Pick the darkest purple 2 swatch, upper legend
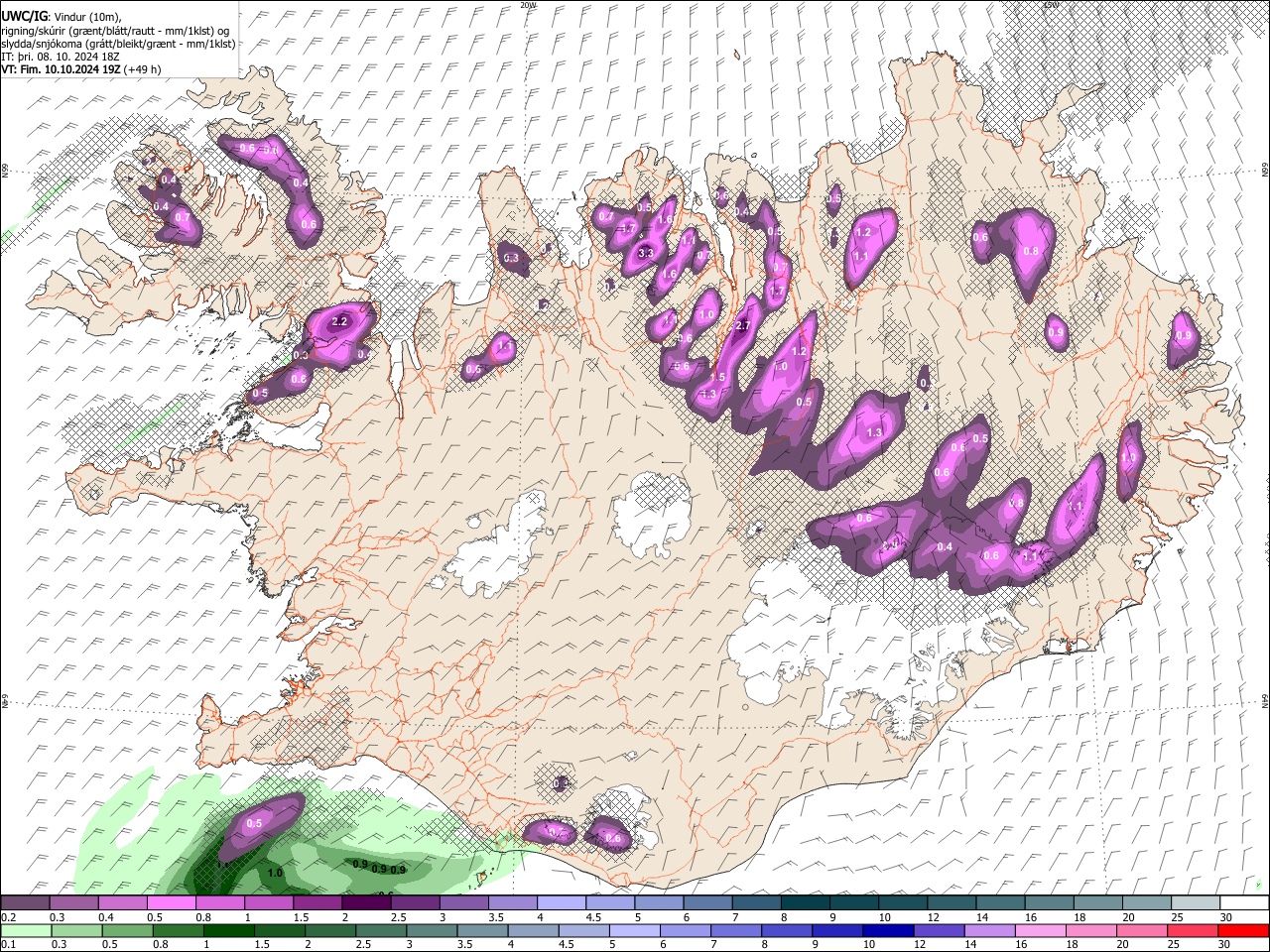This screenshot has height=952, width=1270. (366, 903)
